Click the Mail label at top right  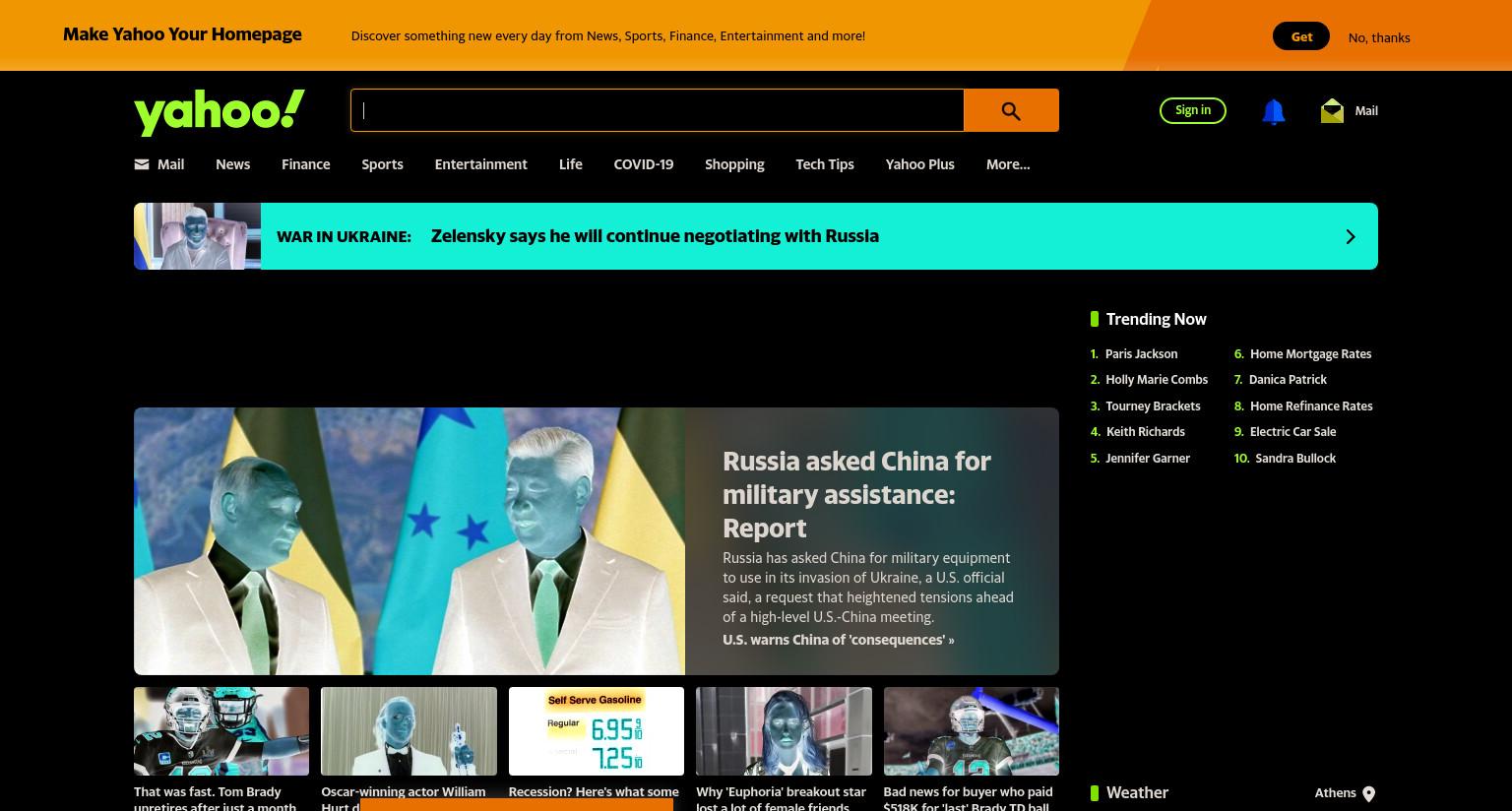coord(1366,111)
